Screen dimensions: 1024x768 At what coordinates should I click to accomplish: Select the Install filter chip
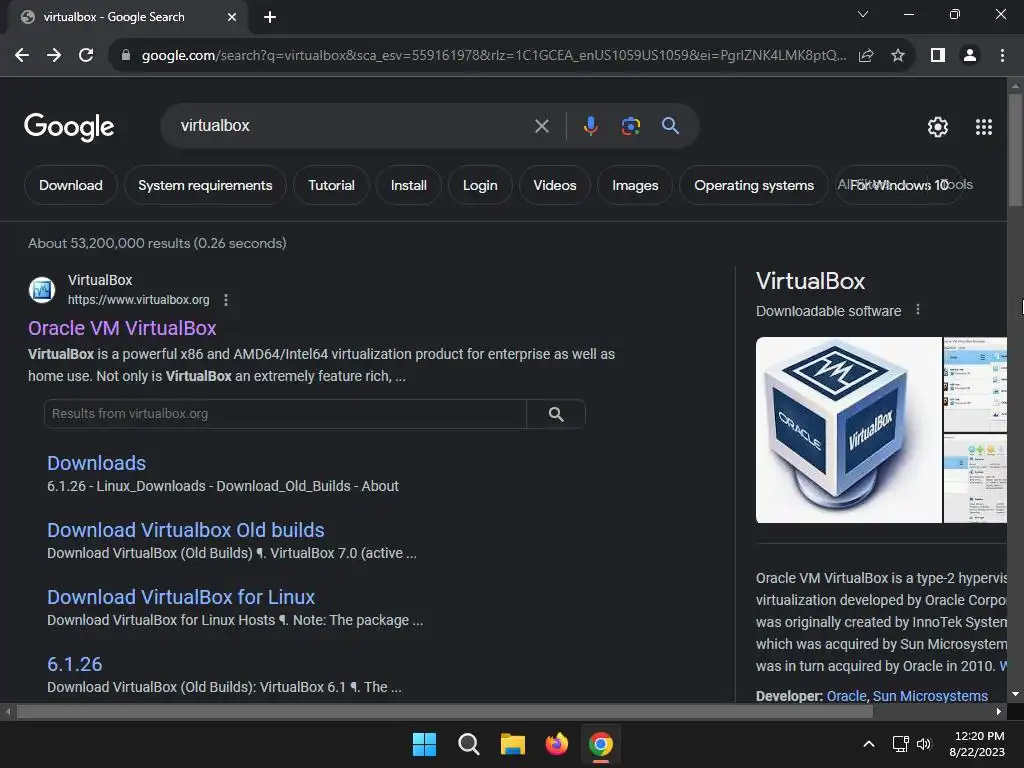409,185
